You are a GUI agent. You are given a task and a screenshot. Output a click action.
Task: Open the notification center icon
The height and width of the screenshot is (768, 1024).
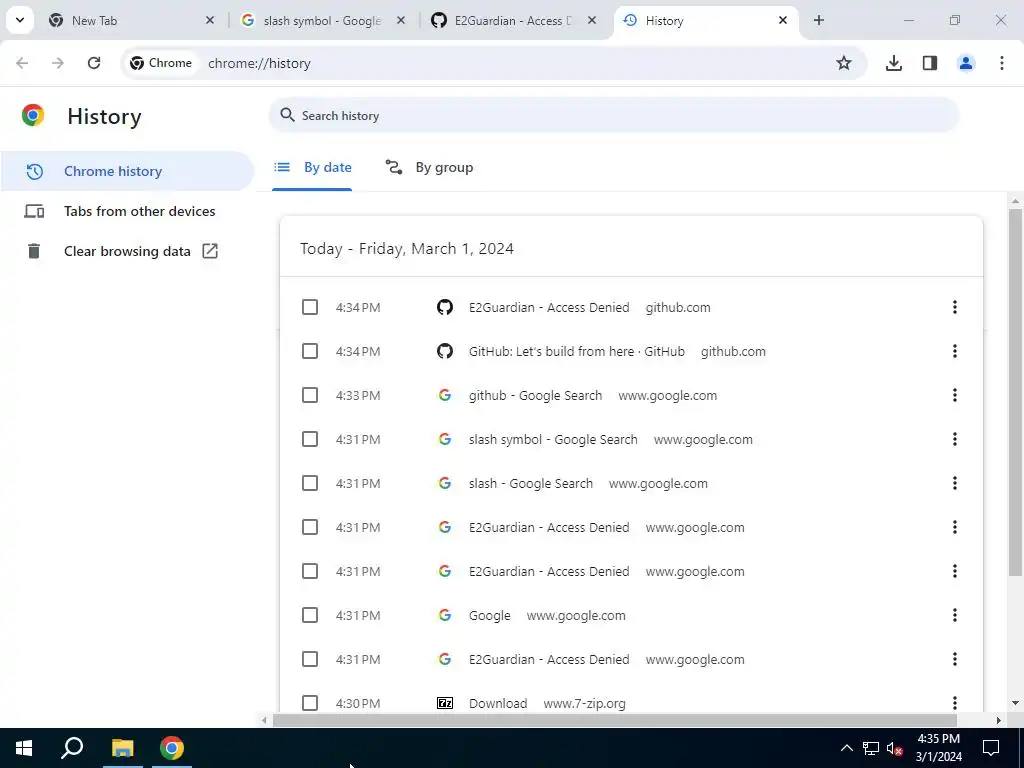point(991,748)
